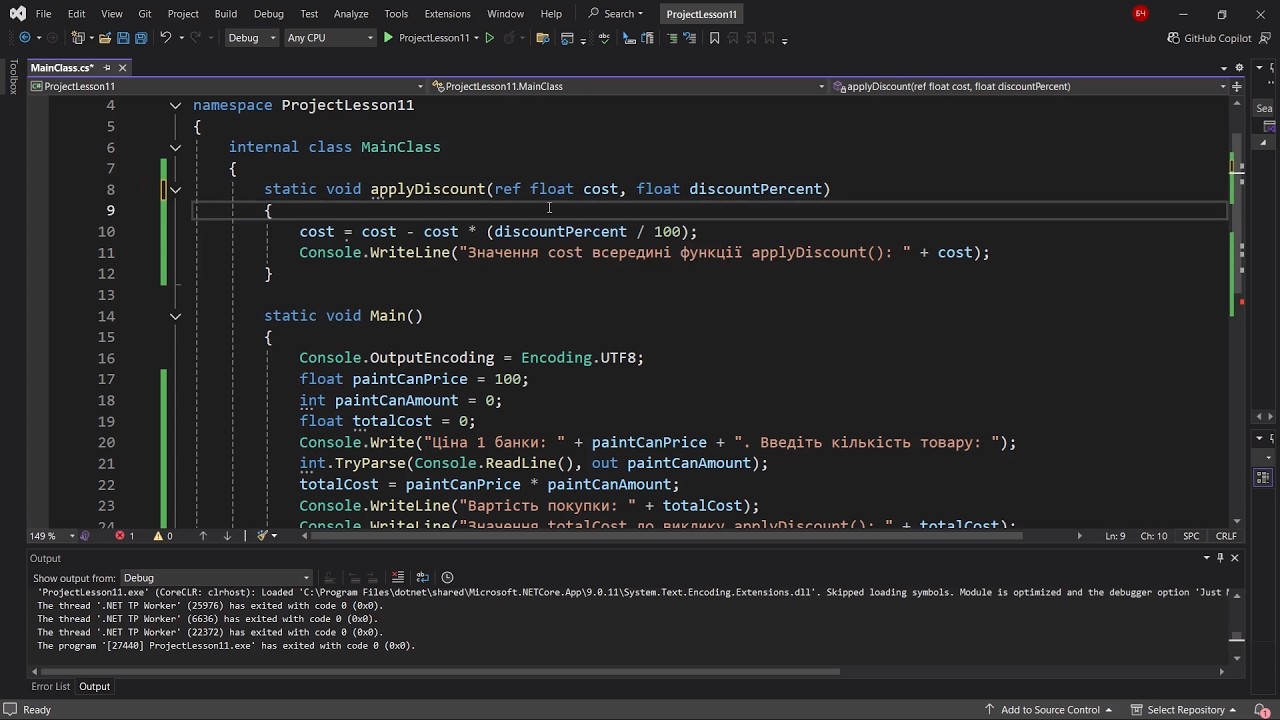Click the warnings indicator showing 0
This screenshot has height=720, width=1280.
(x=162, y=536)
